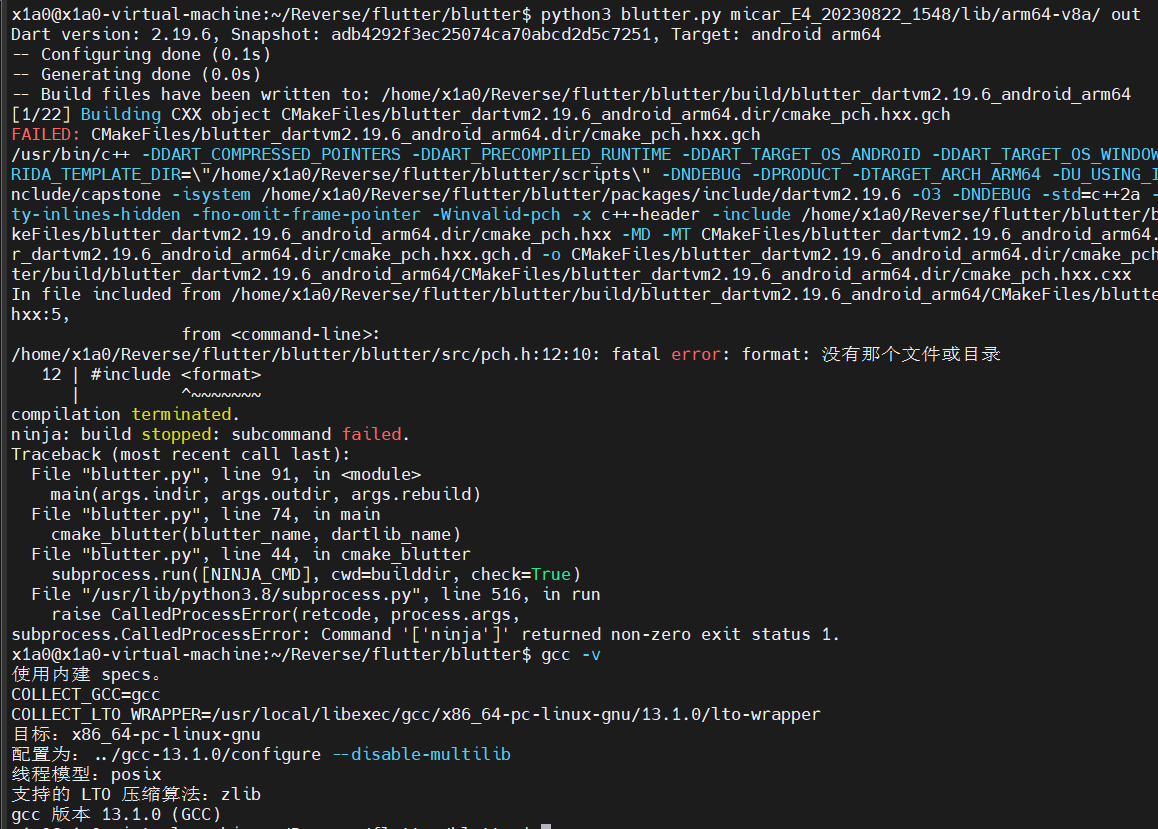The height and width of the screenshot is (829, 1158).
Task: Click 'gcc 版本 13.1.0 (GCC)' line
Action: coord(116,813)
